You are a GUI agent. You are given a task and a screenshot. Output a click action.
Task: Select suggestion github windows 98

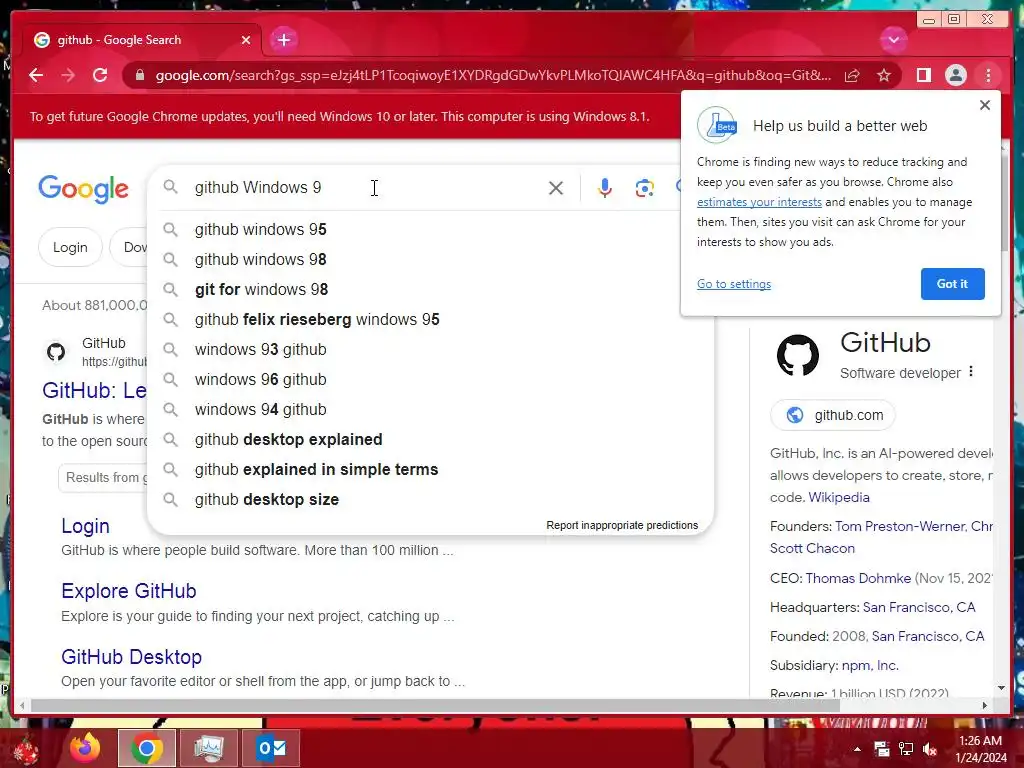(431, 259)
